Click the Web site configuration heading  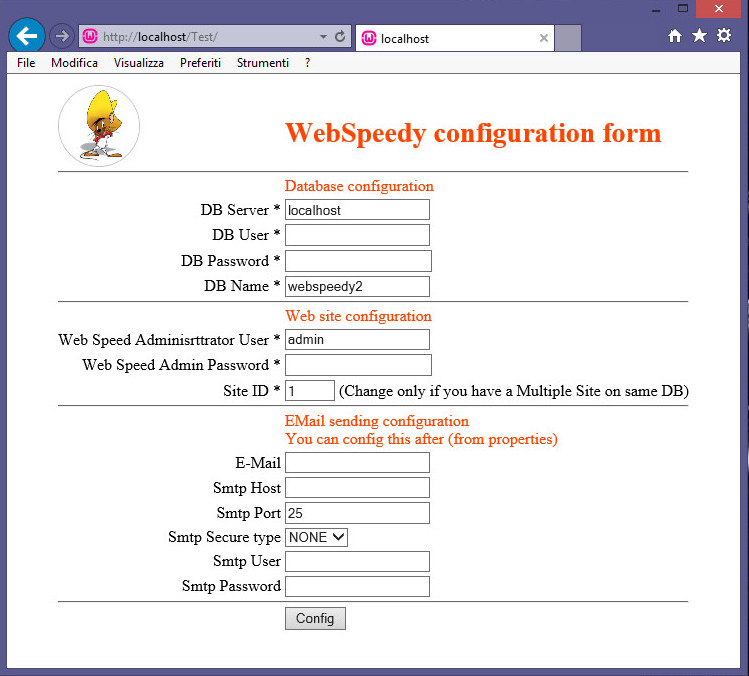(358, 316)
